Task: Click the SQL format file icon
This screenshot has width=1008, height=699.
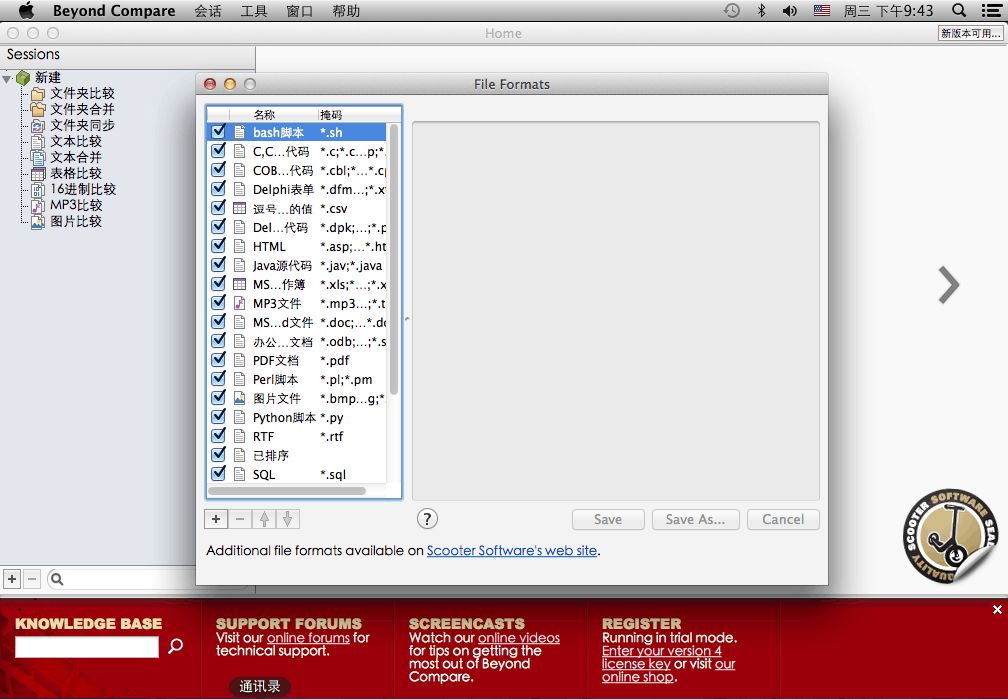Action: click(239, 474)
